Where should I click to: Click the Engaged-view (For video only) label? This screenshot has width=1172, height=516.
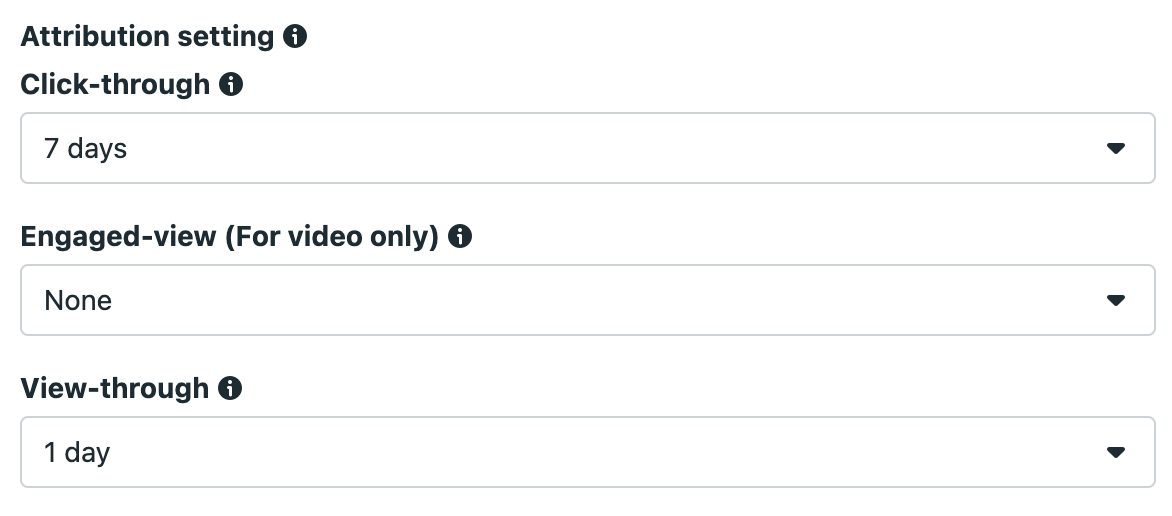229,236
